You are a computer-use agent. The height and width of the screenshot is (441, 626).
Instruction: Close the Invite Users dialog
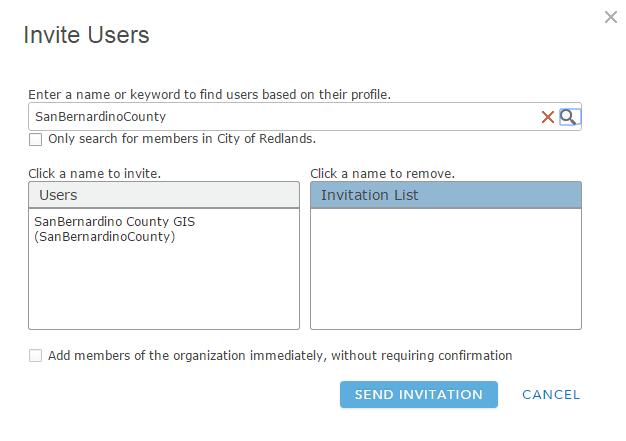[611, 17]
